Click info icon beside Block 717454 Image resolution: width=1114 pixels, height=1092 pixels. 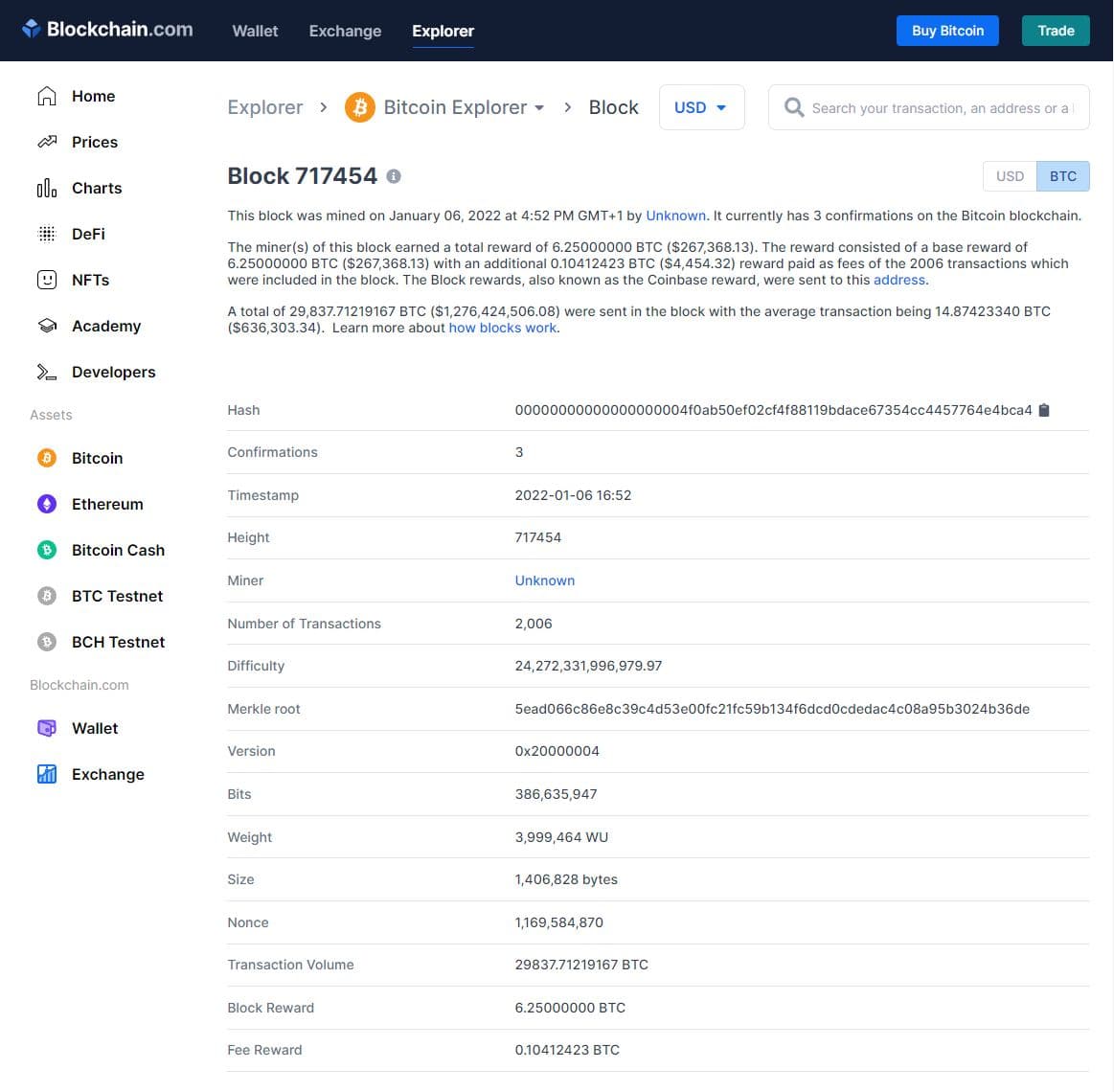pyautogui.click(x=394, y=176)
